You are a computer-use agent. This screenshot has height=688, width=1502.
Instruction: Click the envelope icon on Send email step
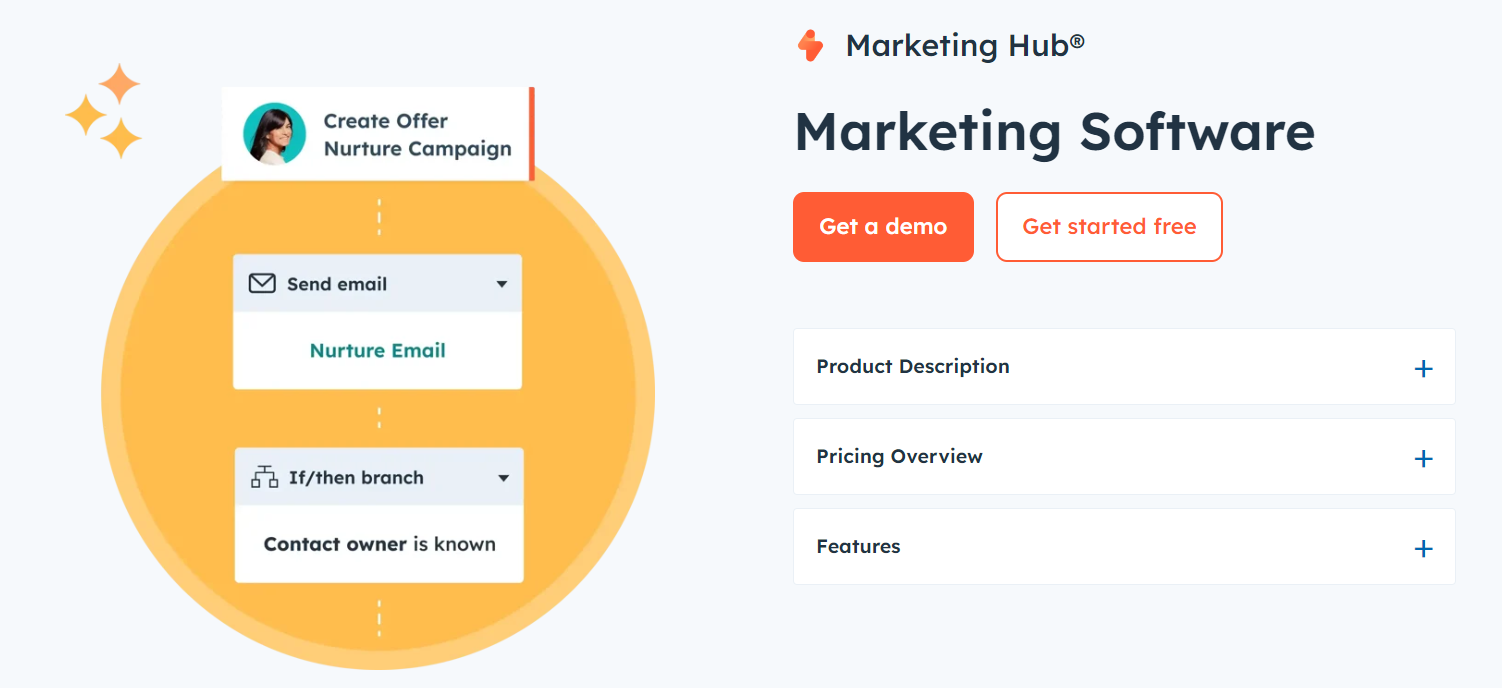261,283
